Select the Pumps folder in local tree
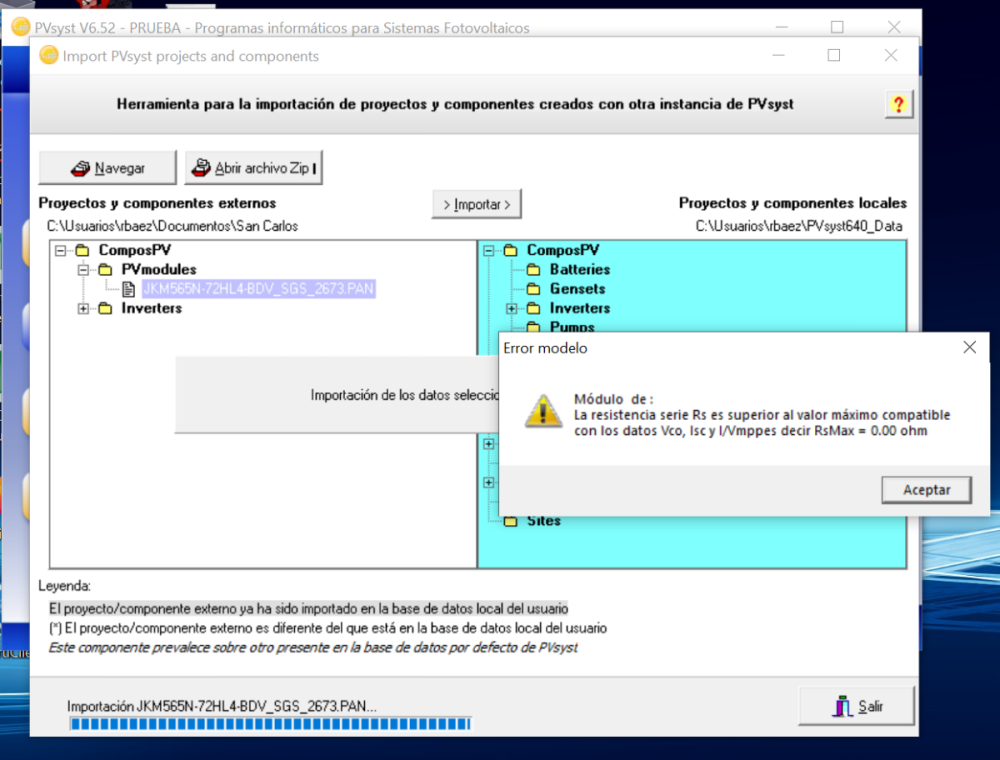The height and width of the screenshot is (760, 1000). point(571,327)
